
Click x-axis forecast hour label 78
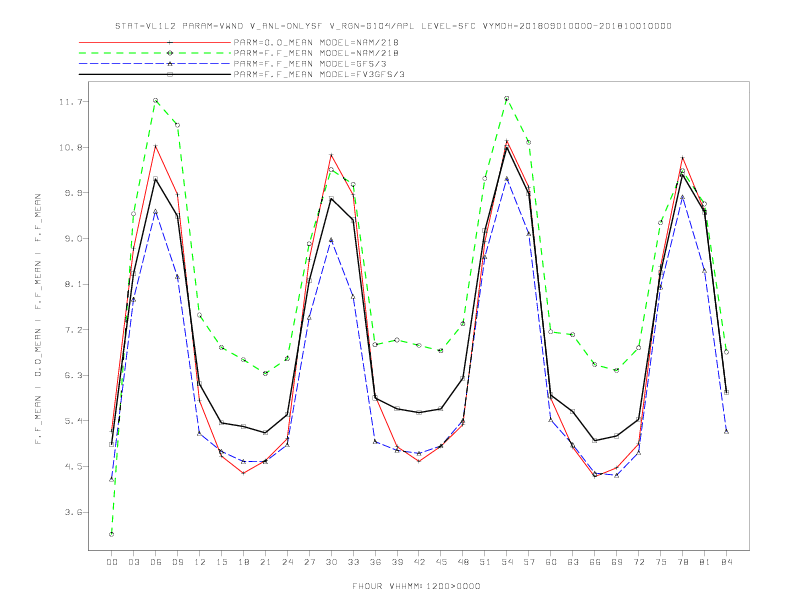coord(682,562)
